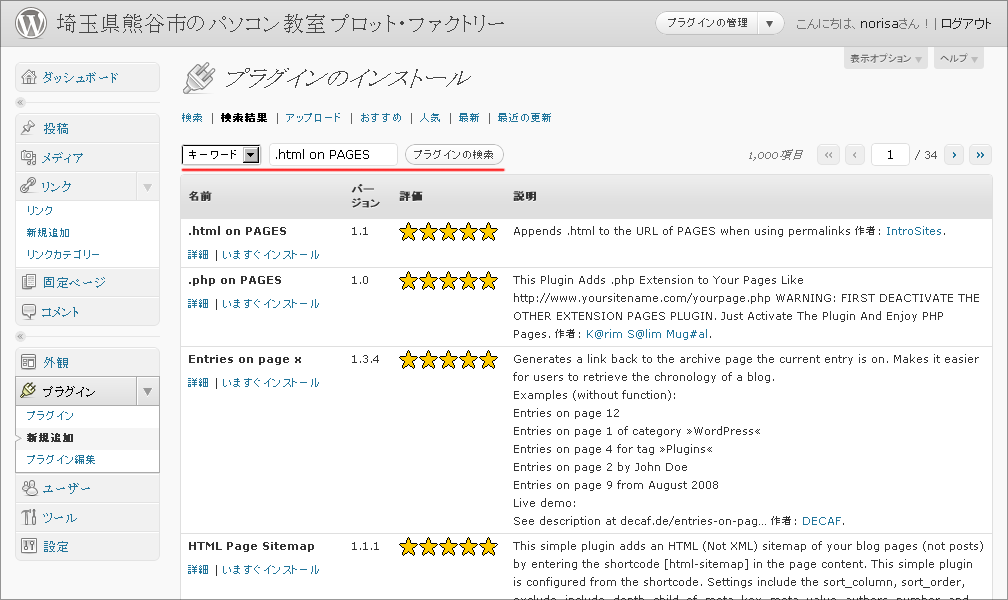Viewport: 1008px width, 600px height.
Task: Open the アップロード tab
Action: [x=313, y=118]
